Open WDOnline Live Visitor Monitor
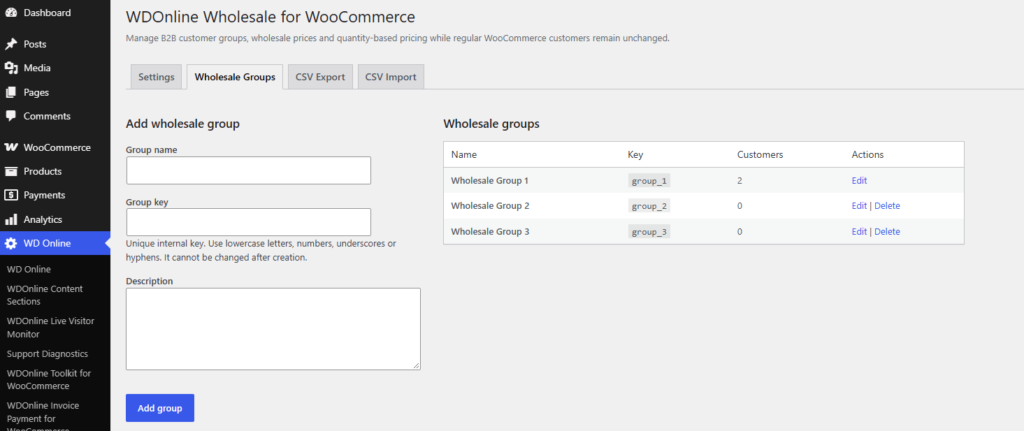This screenshot has width=1024, height=431. point(50,328)
